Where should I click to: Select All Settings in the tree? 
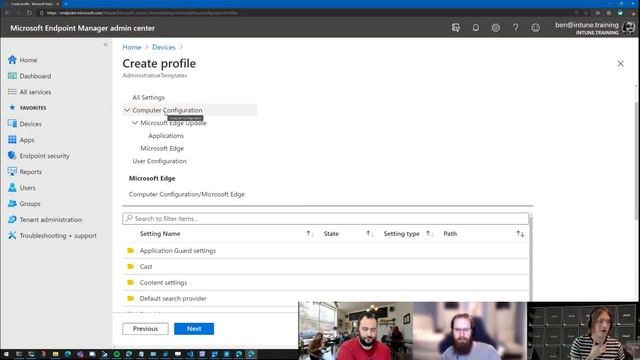click(x=148, y=97)
